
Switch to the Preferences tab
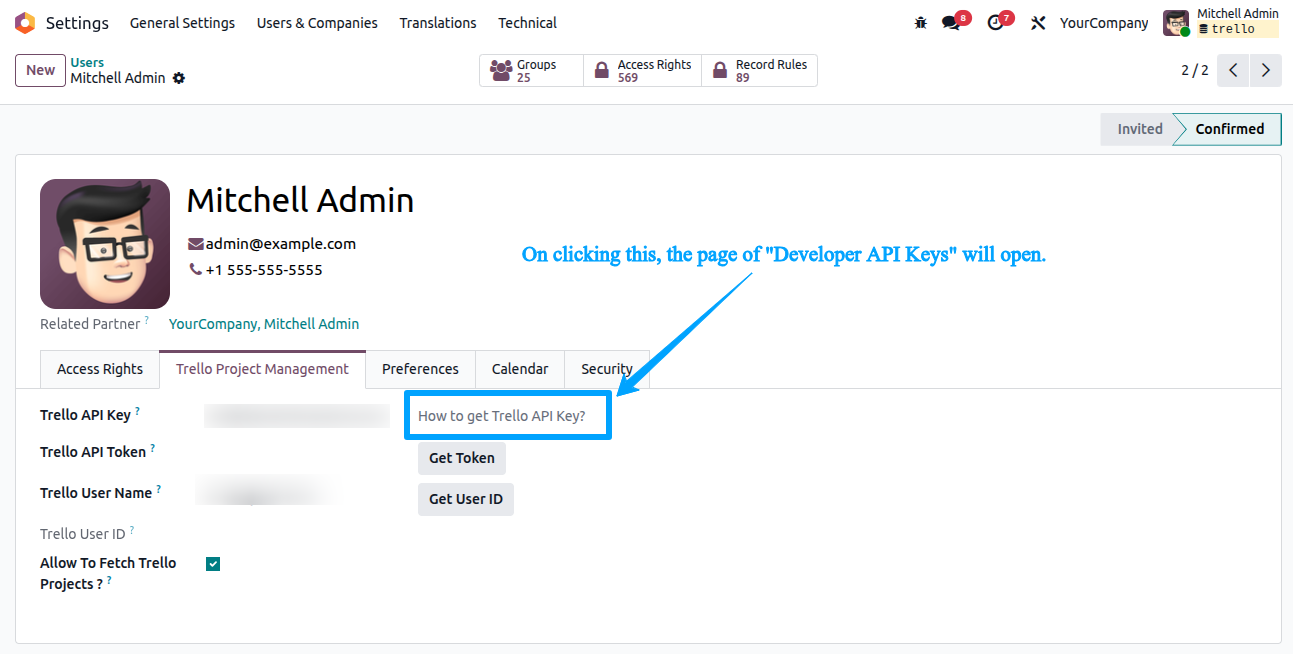tap(420, 369)
